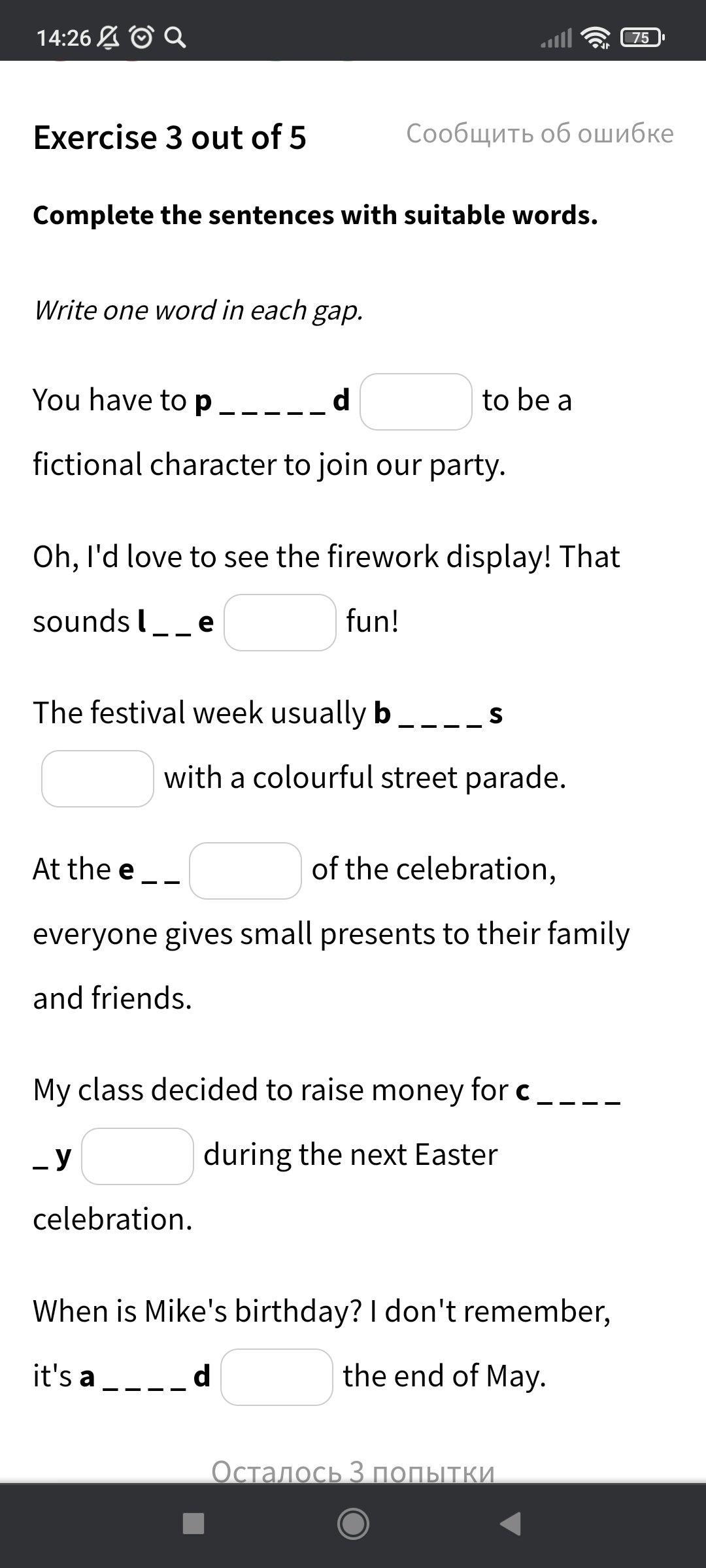Tap the recent apps square button
The height and width of the screenshot is (1568, 706).
pyautogui.click(x=193, y=1524)
